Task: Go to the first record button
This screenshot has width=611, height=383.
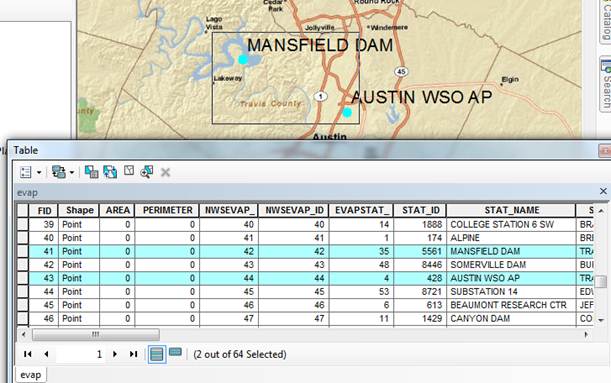Action: 28,354
